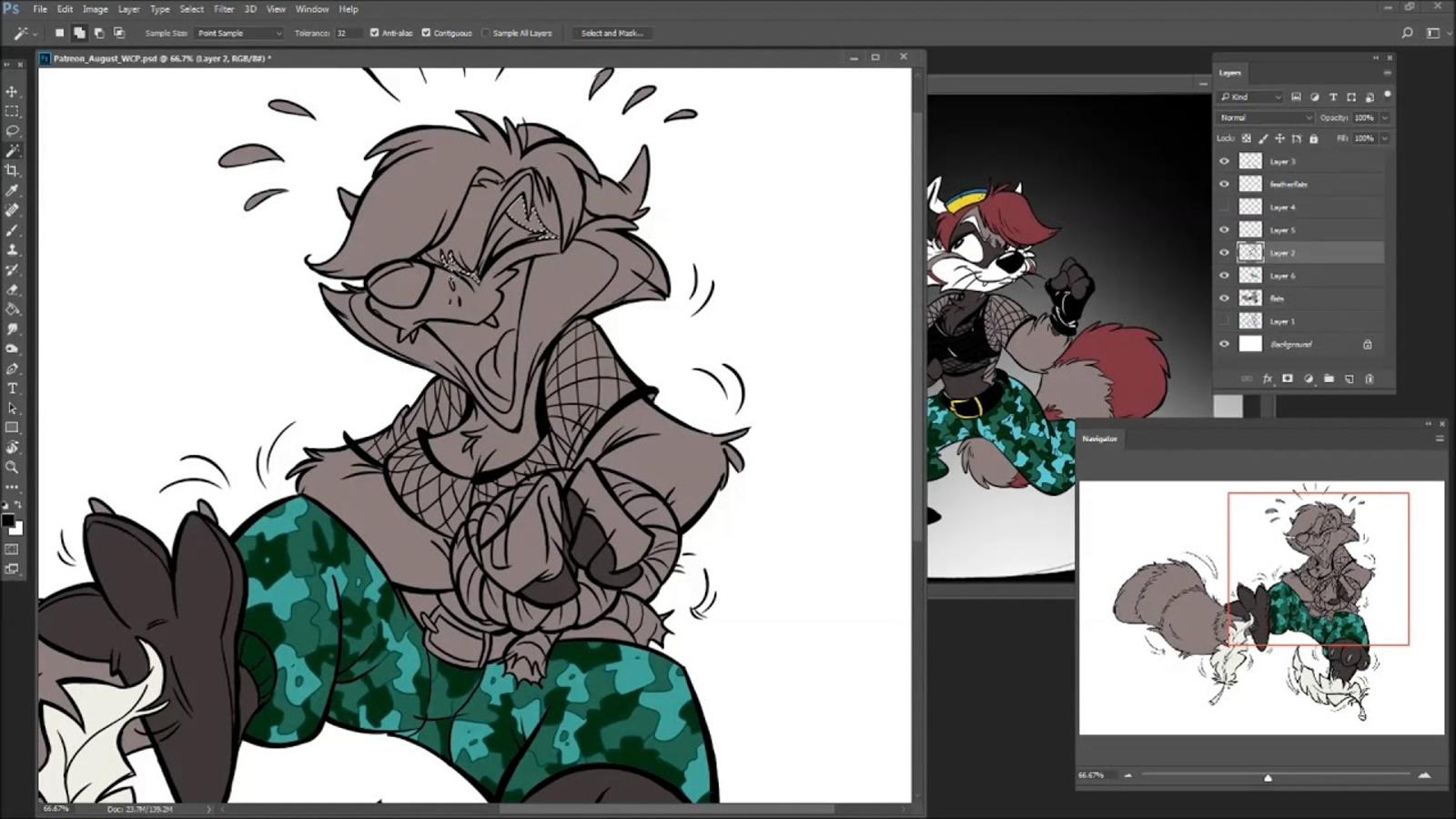This screenshot has height=819, width=1456.
Task: Activate the Paint Bucket tool
Action: pyautogui.click(x=12, y=309)
